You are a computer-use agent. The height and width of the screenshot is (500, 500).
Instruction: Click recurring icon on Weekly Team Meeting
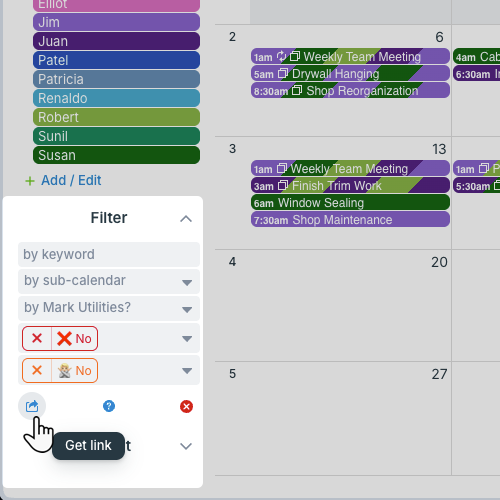tap(282, 56)
